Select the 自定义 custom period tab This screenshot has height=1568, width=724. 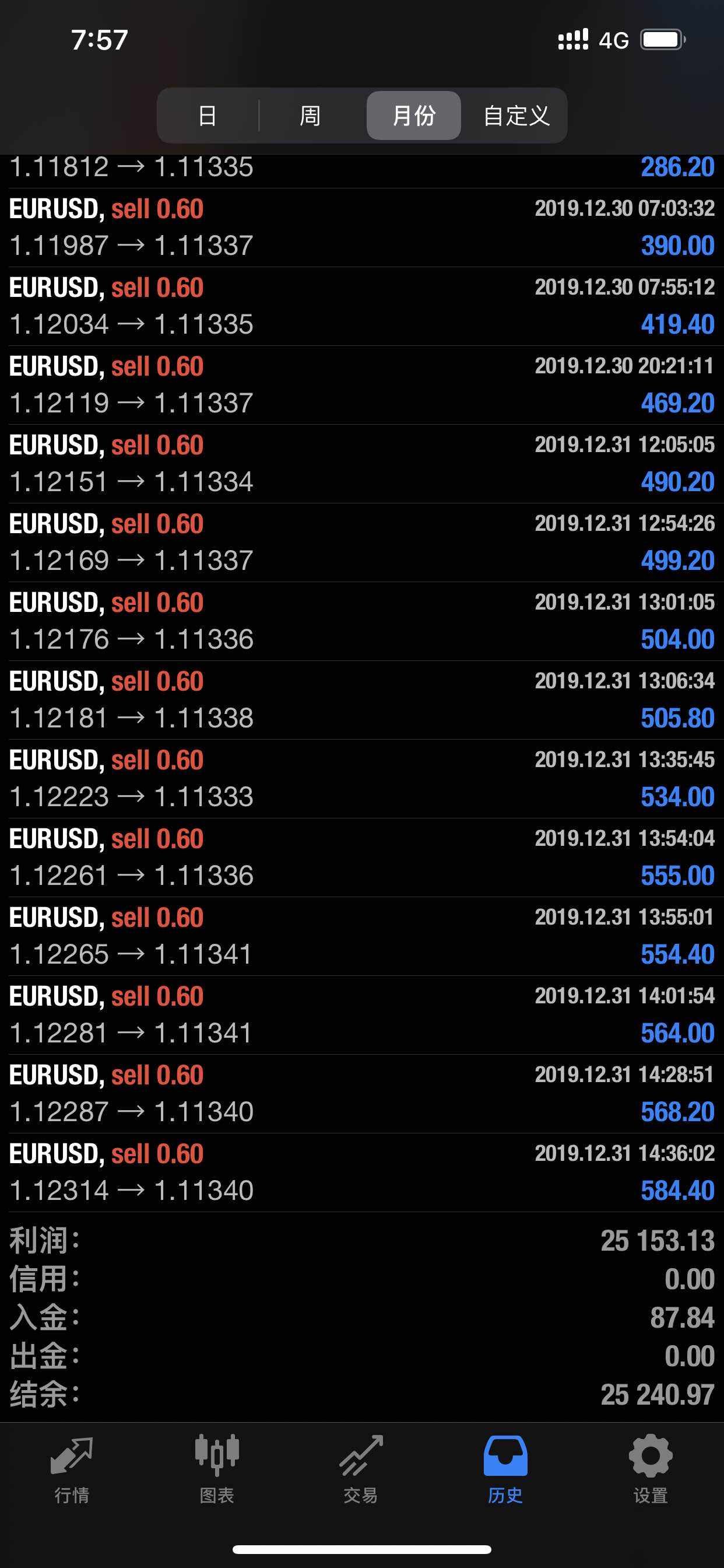click(516, 116)
